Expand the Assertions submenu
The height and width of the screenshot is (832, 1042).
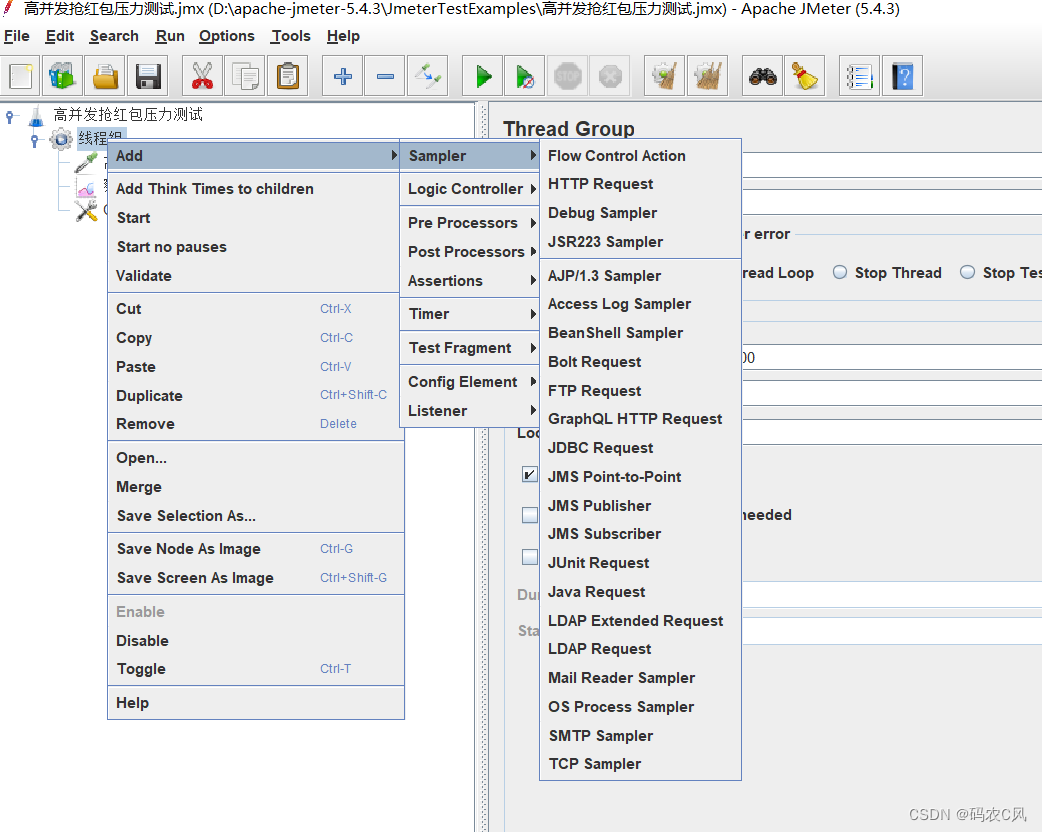coord(469,281)
